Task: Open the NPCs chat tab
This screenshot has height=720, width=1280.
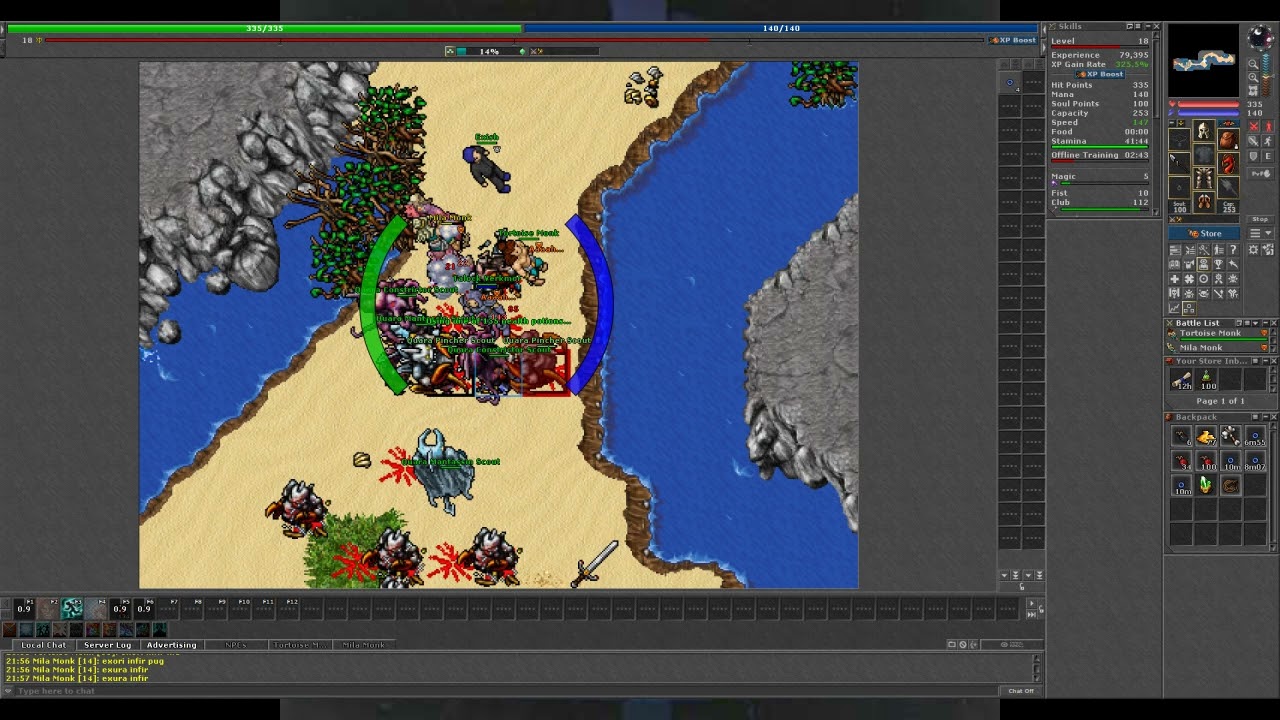Action: pyautogui.click(x=235, y=645)
